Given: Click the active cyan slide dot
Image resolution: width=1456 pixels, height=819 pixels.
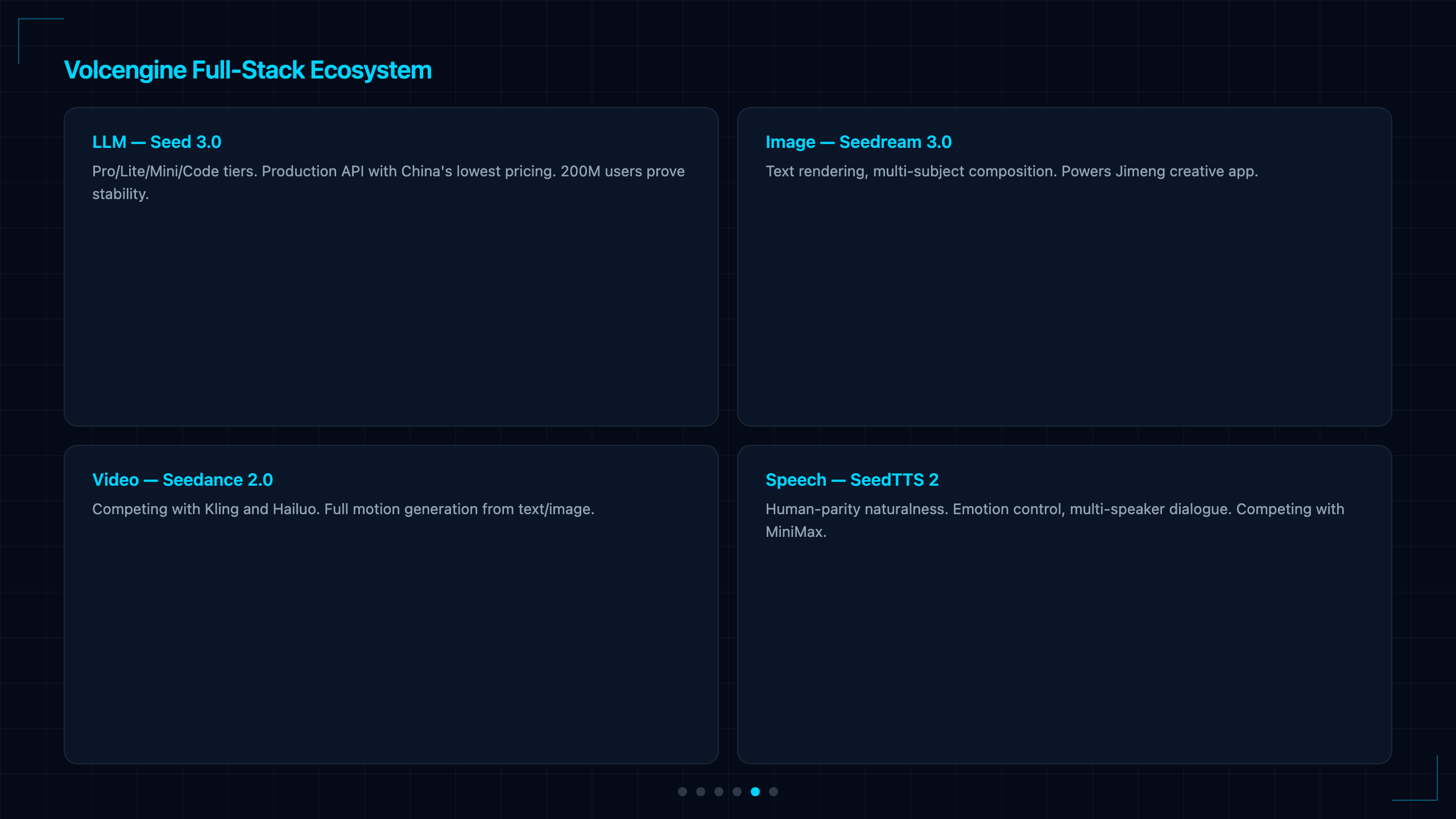Looking at the screenshot, I should (x=755, y=792).
